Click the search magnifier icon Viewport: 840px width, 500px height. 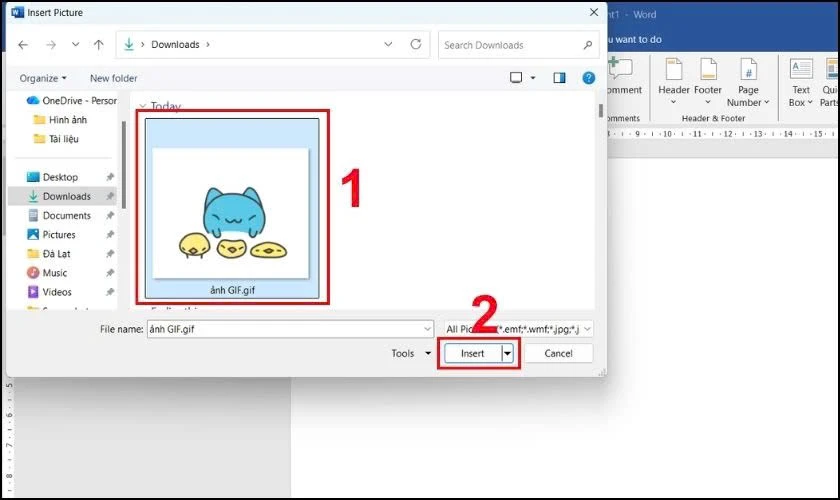tap(588, 45)
